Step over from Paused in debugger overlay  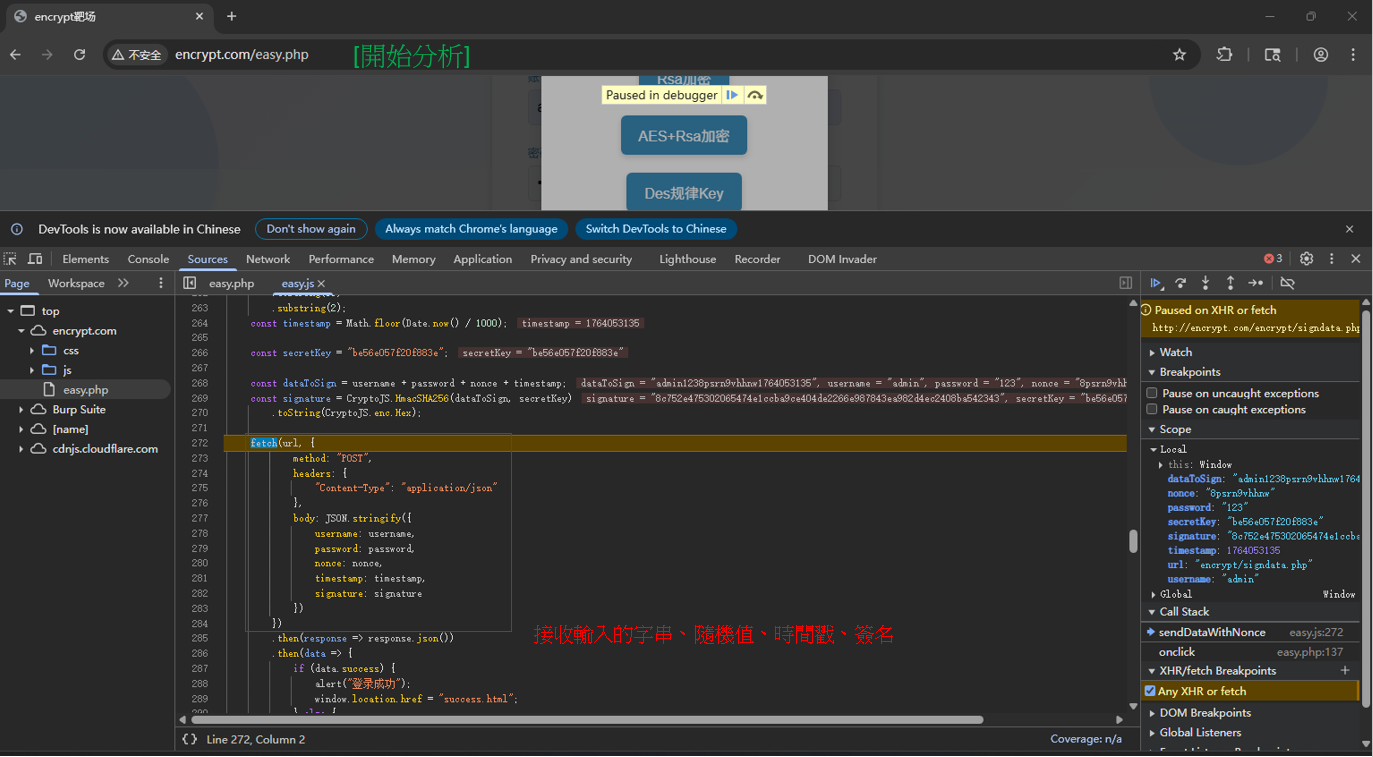tap(755, 95)
